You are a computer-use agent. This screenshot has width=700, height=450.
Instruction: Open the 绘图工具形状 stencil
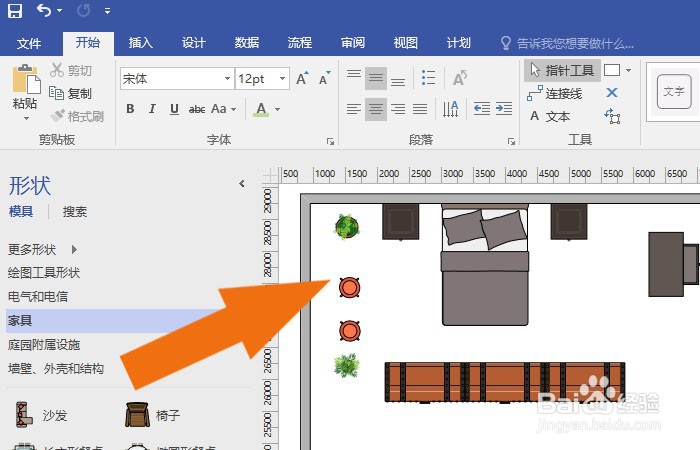coord(44,272)
